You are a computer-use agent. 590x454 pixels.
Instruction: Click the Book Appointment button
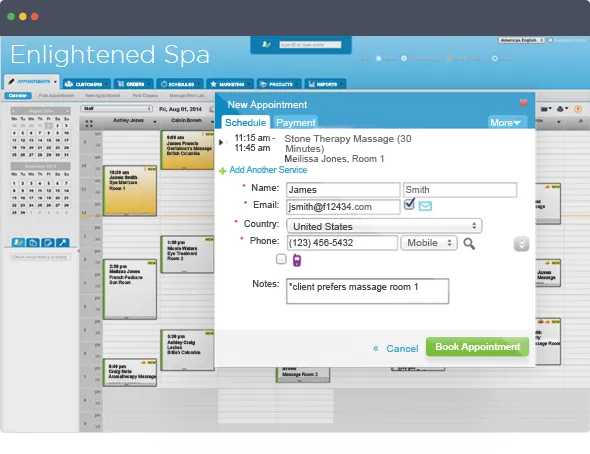click(x=477, y=347)
